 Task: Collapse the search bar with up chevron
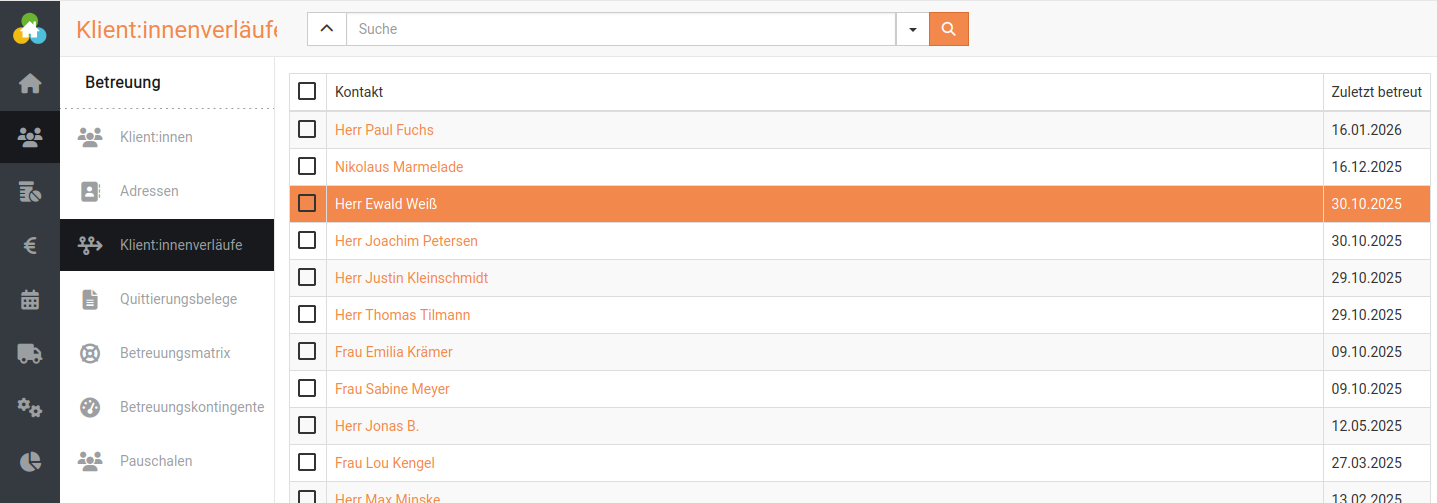tap(326, 29)
